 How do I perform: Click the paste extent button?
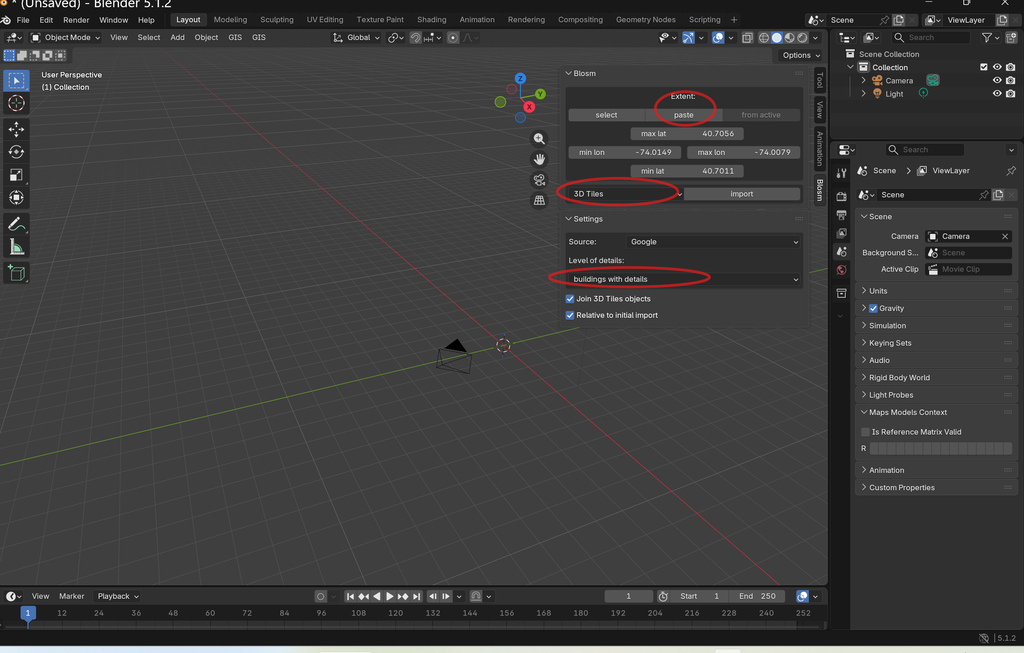(x=683, y=115)
